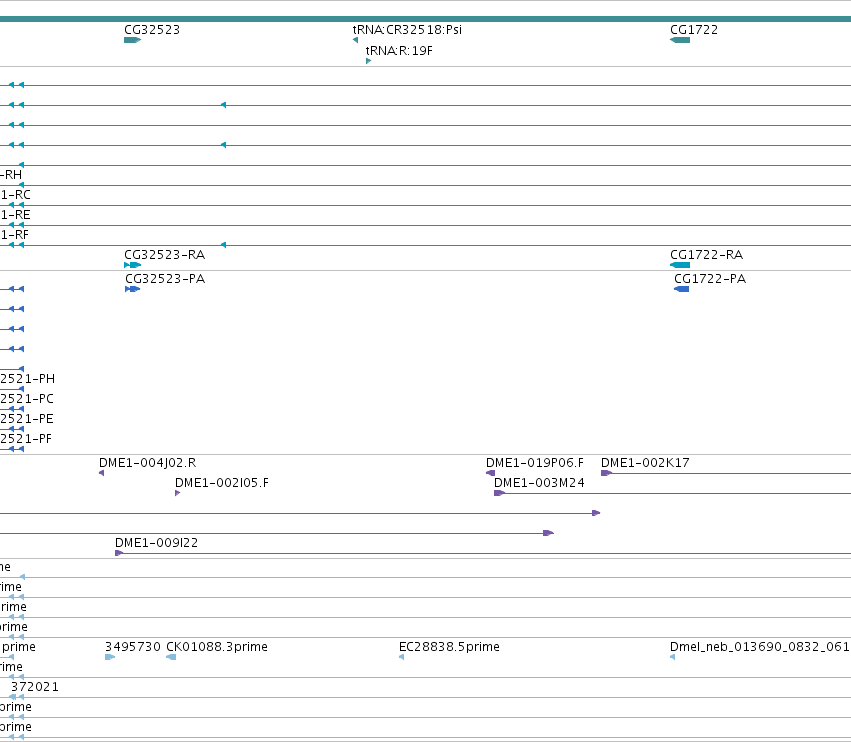Click the CG32523-PA label
The height and width of the screenshot is (742, 851).
point(165,279)
